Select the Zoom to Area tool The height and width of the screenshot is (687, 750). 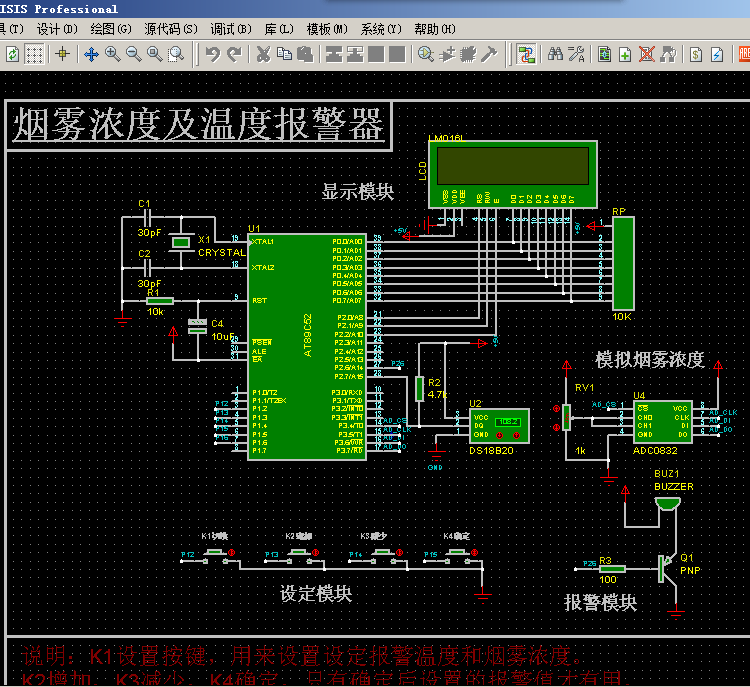(176, 54)
